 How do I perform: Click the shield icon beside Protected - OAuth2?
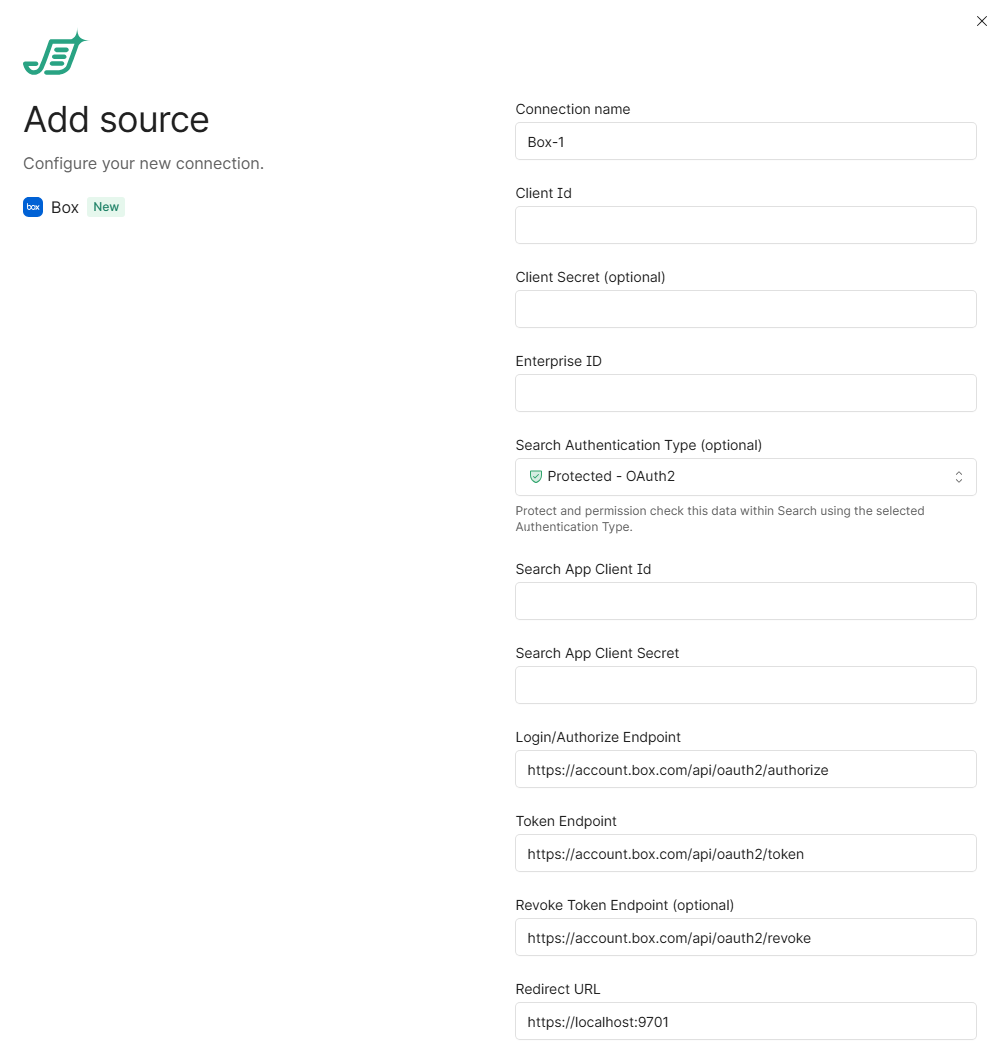(x=535, y=477)
